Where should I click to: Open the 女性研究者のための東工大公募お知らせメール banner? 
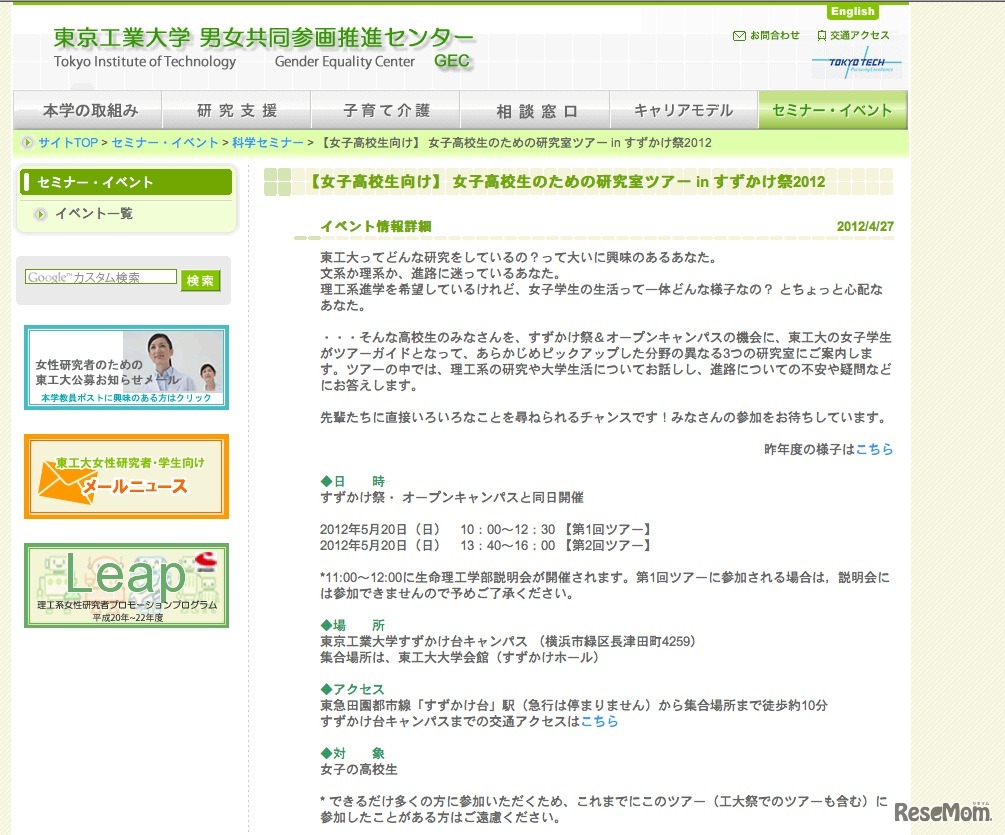click(x=126, y=367)
